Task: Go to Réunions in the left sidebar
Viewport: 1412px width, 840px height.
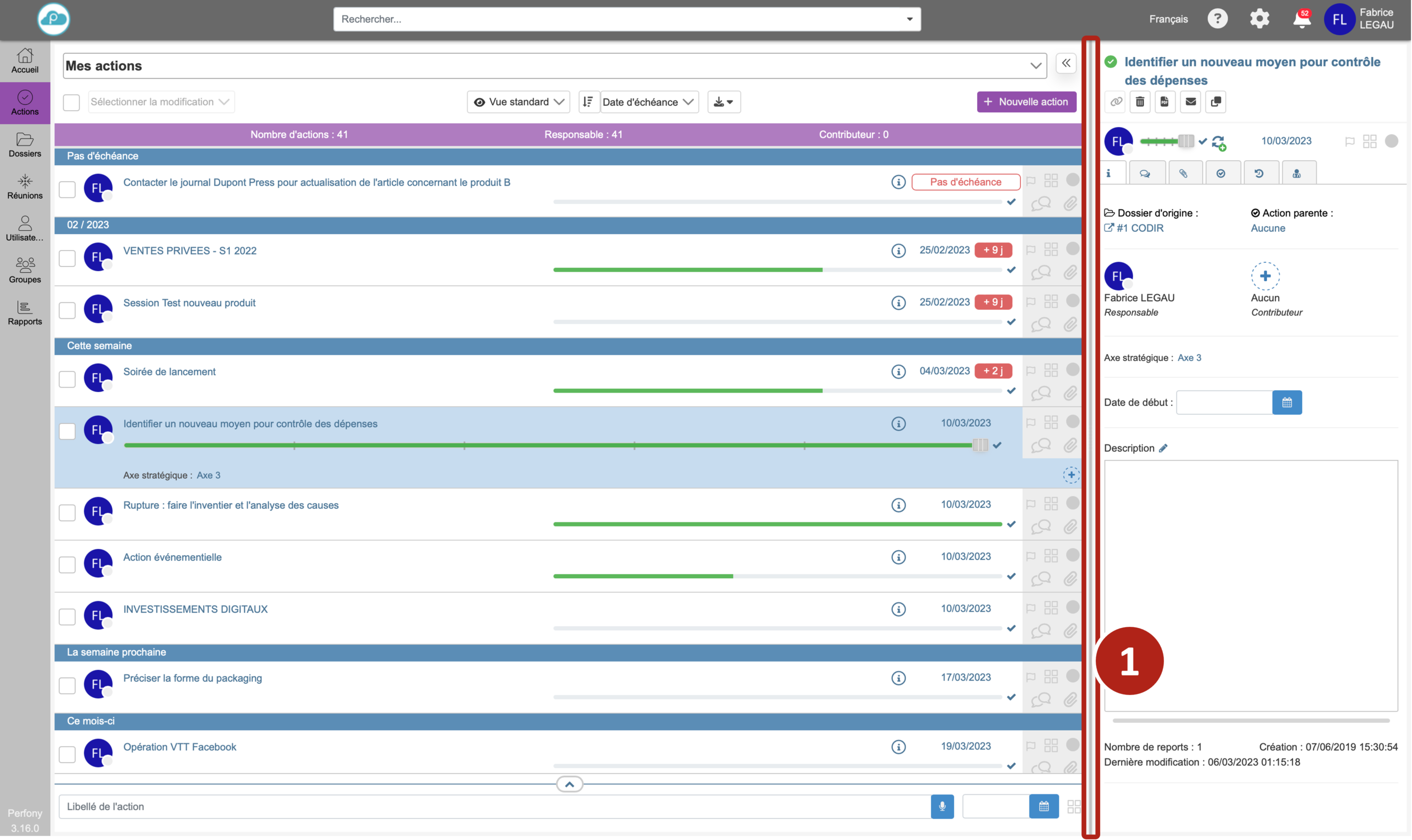Action: point(25,187)
